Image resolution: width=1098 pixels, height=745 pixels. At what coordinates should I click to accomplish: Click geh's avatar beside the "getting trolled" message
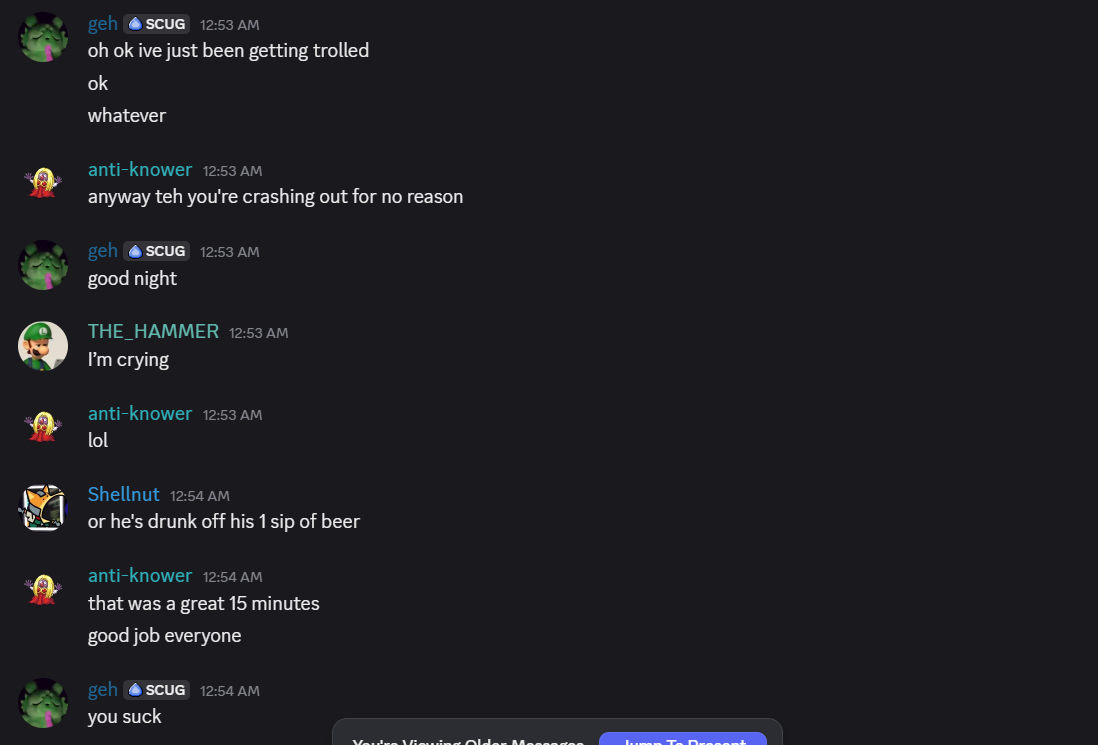tap(43, 37)
